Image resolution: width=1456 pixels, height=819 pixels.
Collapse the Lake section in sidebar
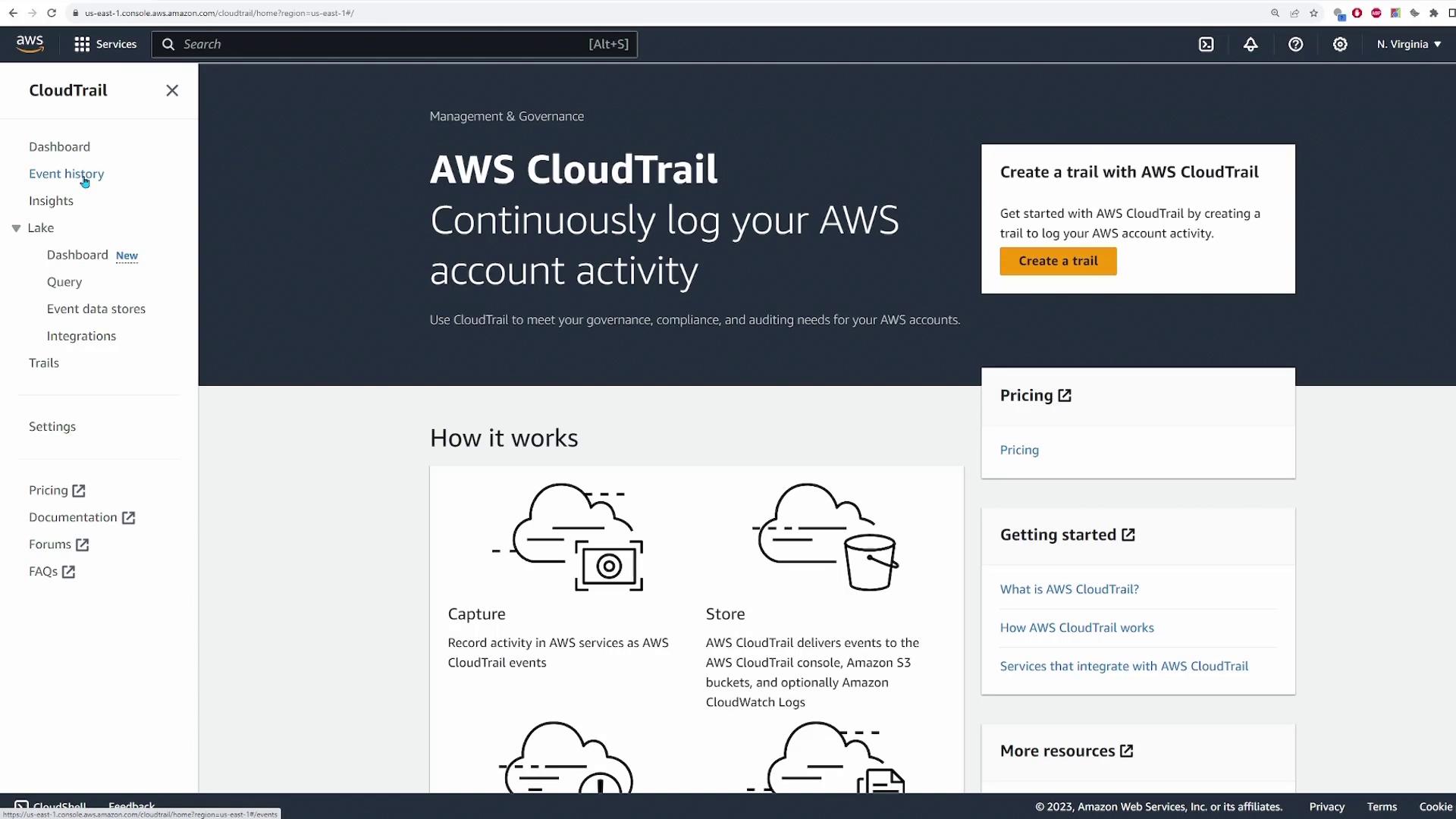[x=16, y=228]
